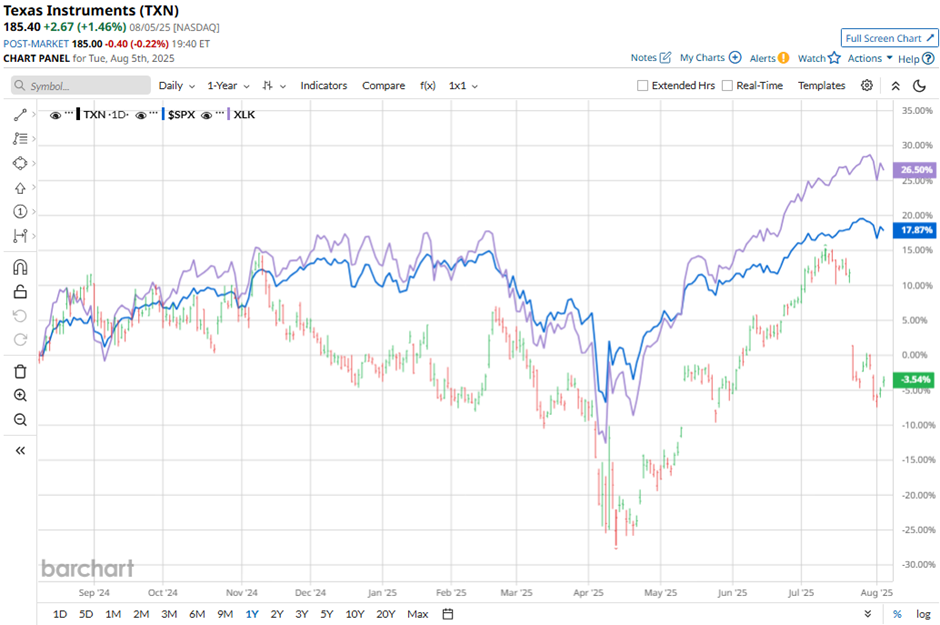This screenshot has height=625, width=940.
Task: Switch to dark mode with the moon icon
Action: tap(919, 86)
